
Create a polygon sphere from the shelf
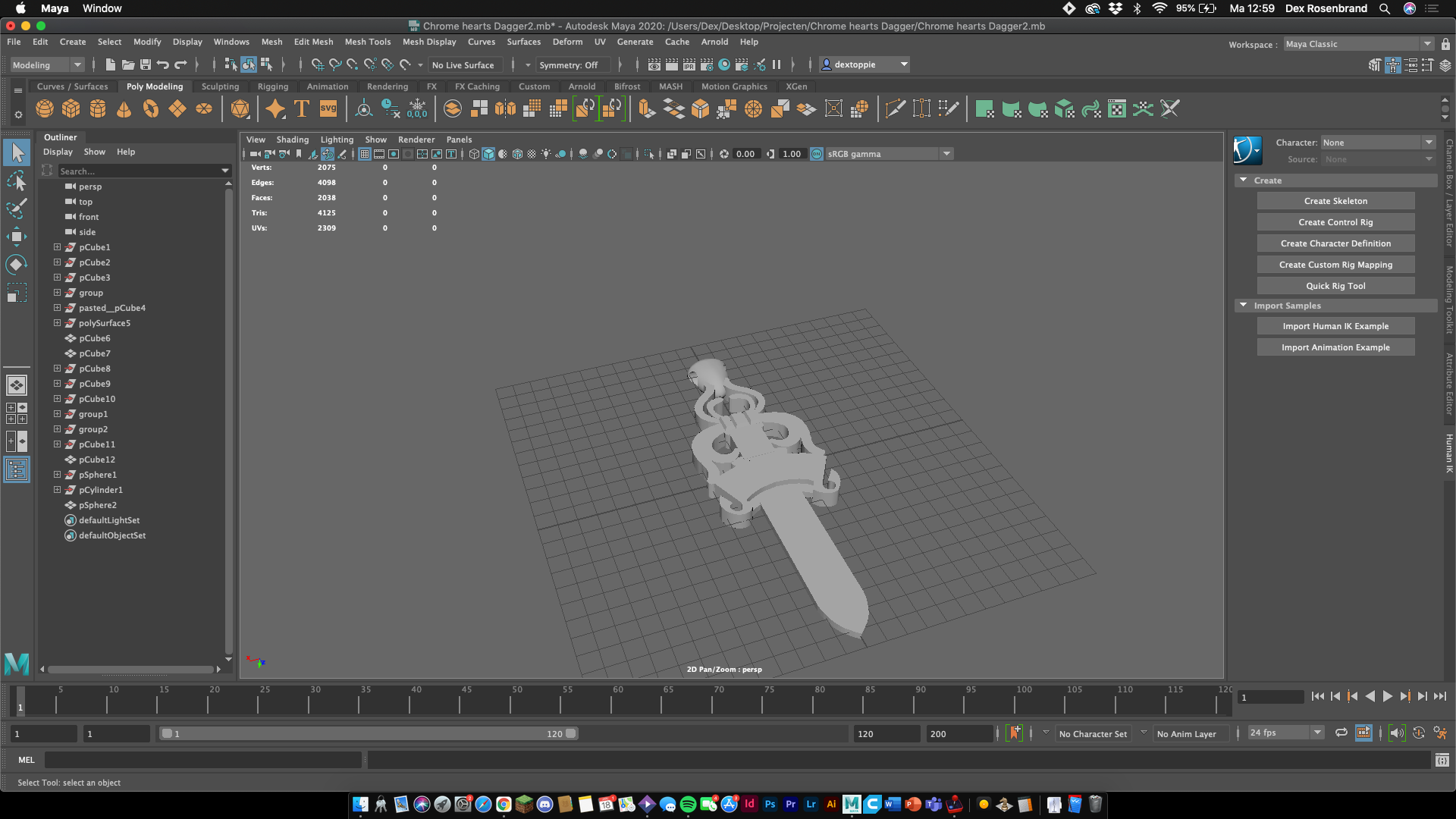tap(45, 109)
